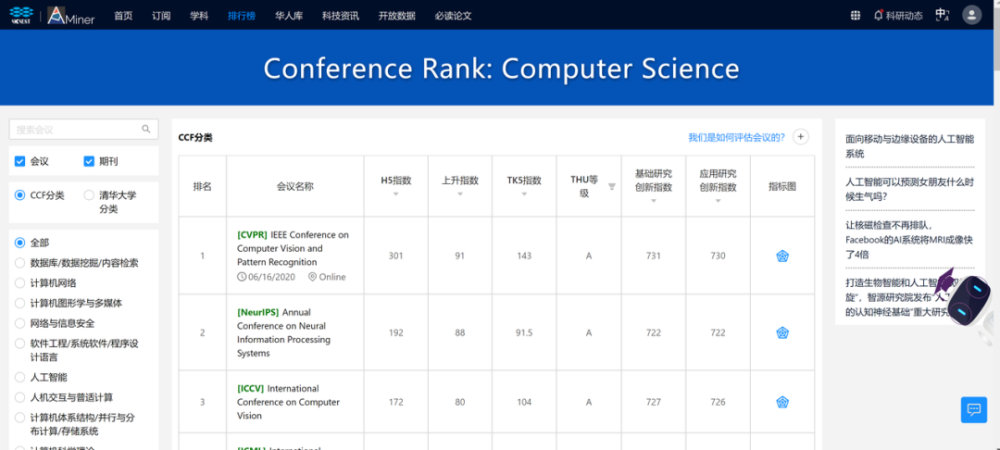
Task: Open the [ICCV] conference link
Action: [250, 388]
